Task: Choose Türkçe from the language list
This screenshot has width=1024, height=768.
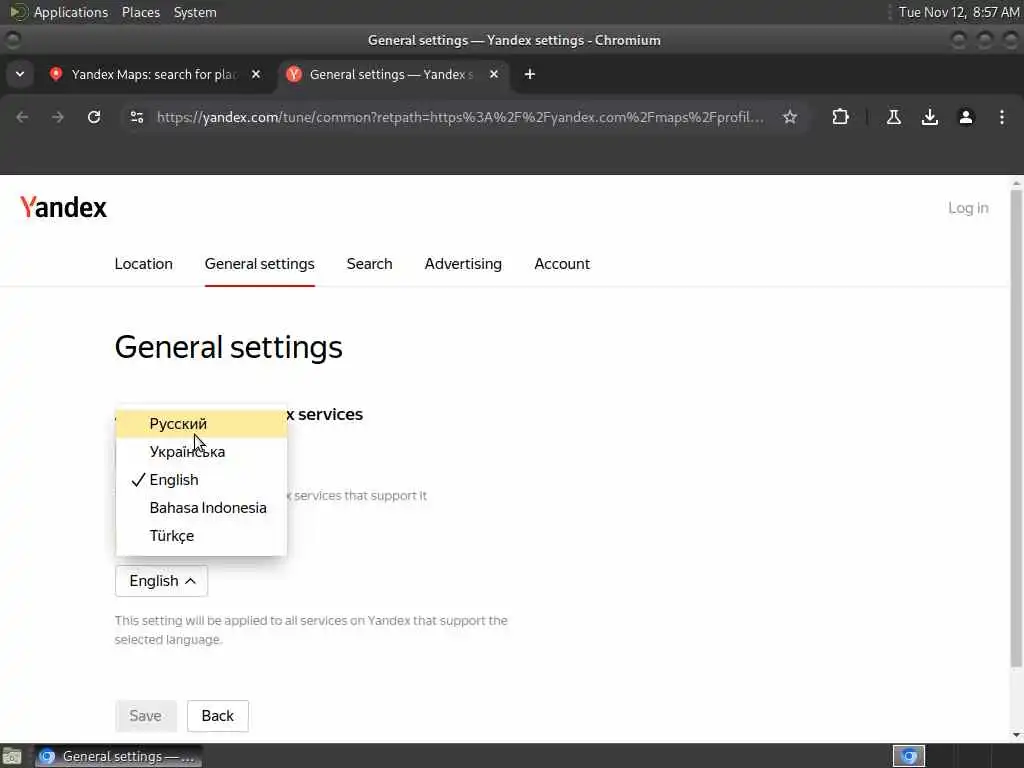Action: [x=201, y=536]
